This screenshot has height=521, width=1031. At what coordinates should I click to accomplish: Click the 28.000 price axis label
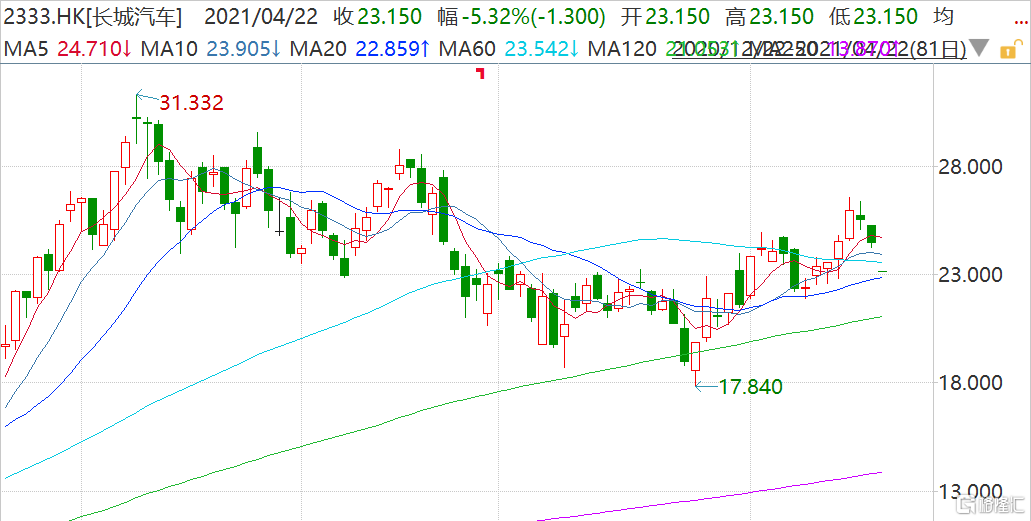click(x=971, y=166)
